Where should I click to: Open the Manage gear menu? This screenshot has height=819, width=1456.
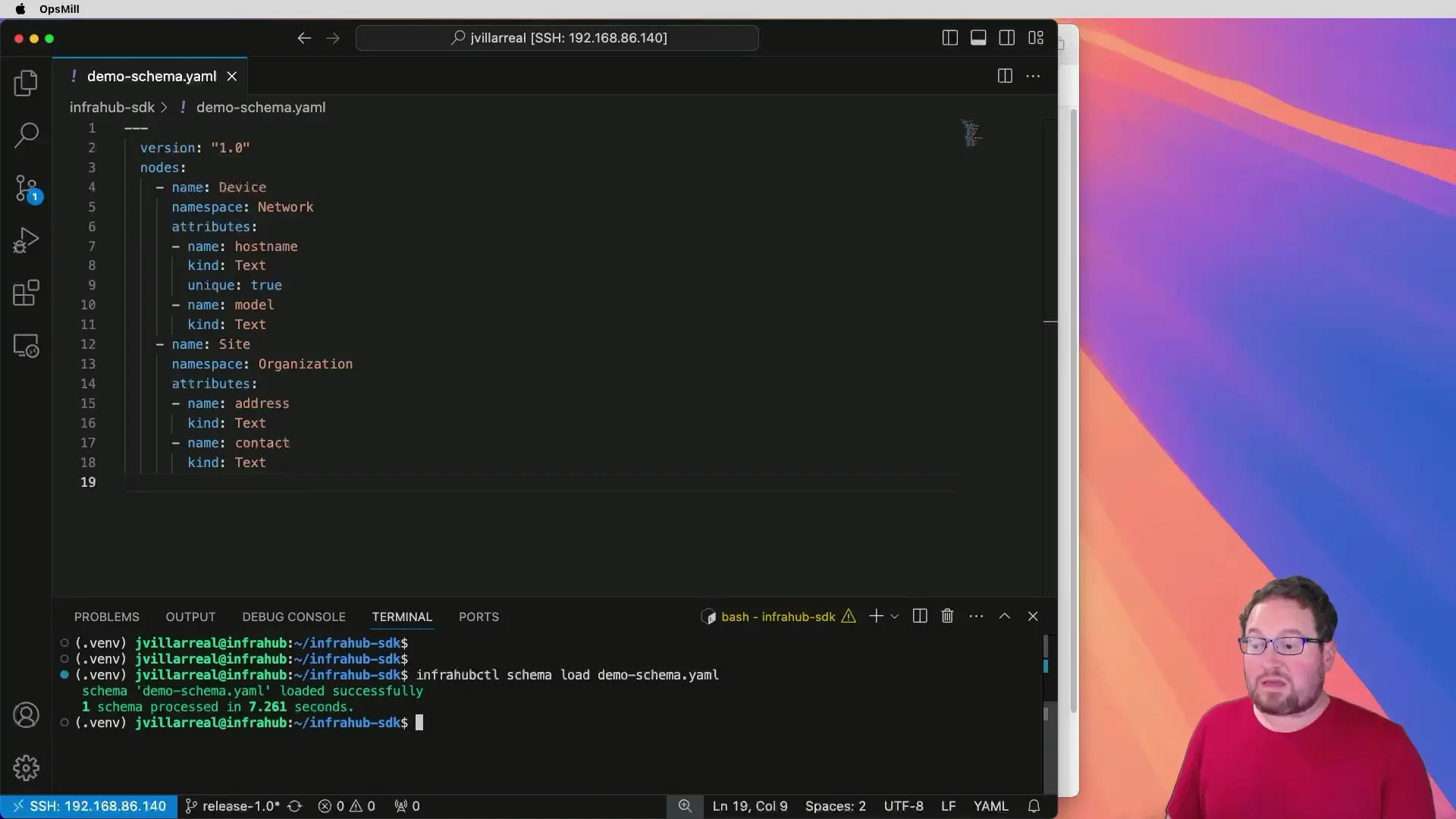[x=26, y=768]
